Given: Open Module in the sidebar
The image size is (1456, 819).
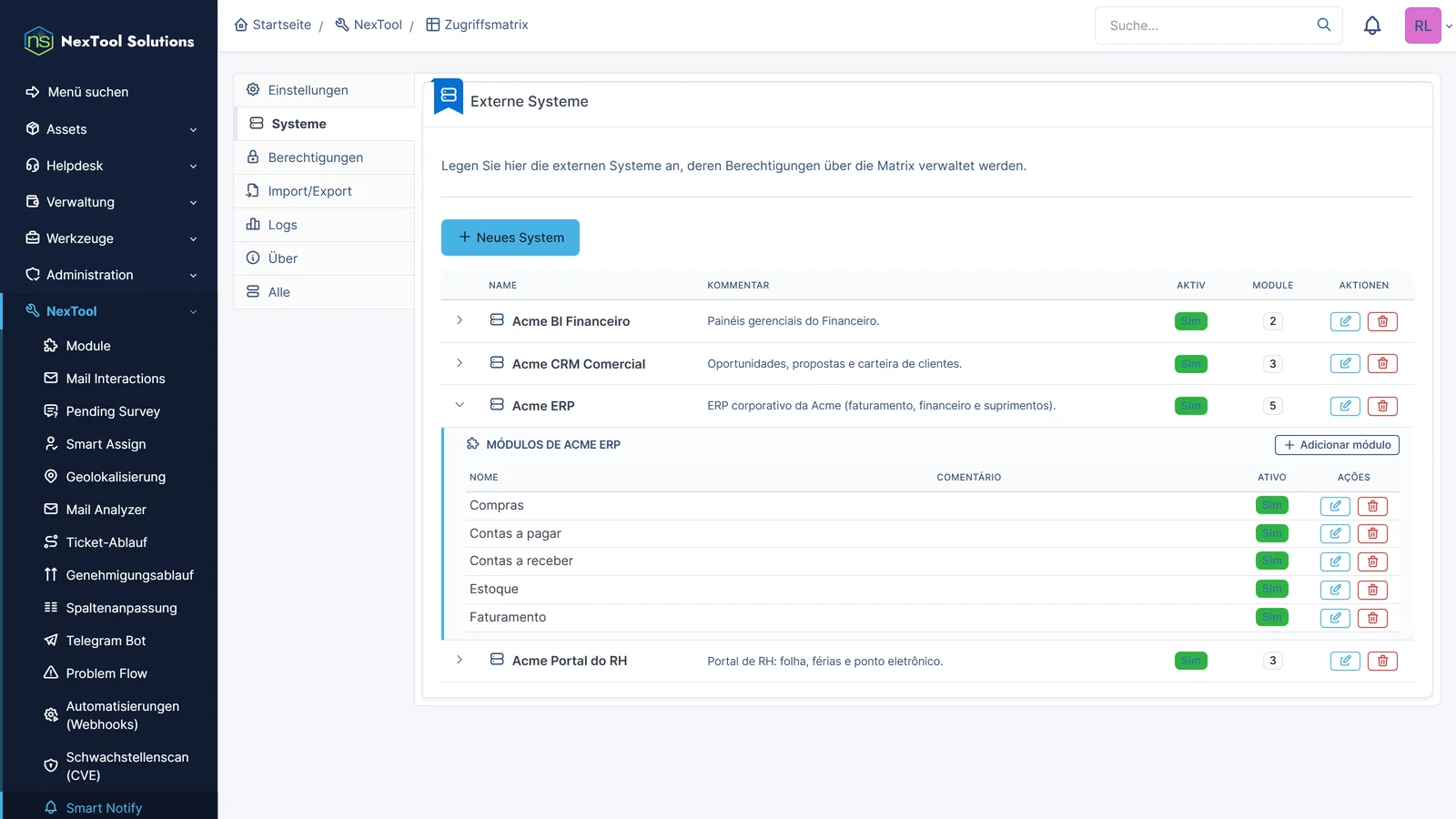Looking at the screenshot, I should [x=109, y=346].
